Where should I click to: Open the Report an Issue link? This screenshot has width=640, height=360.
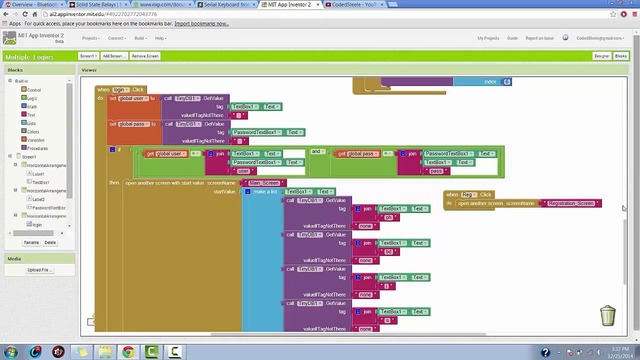pos(540,38)
